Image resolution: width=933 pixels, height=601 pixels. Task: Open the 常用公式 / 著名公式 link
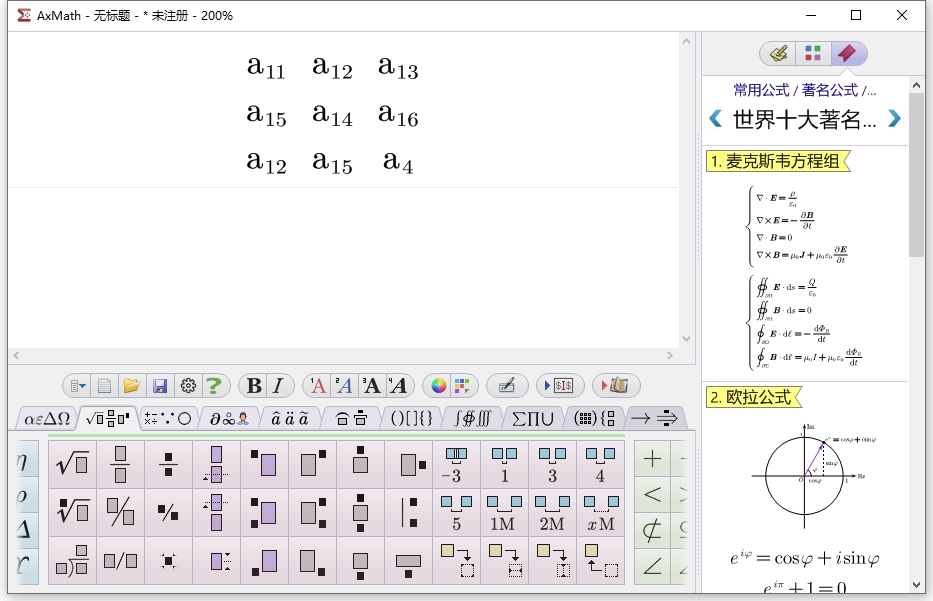(806, 87)
